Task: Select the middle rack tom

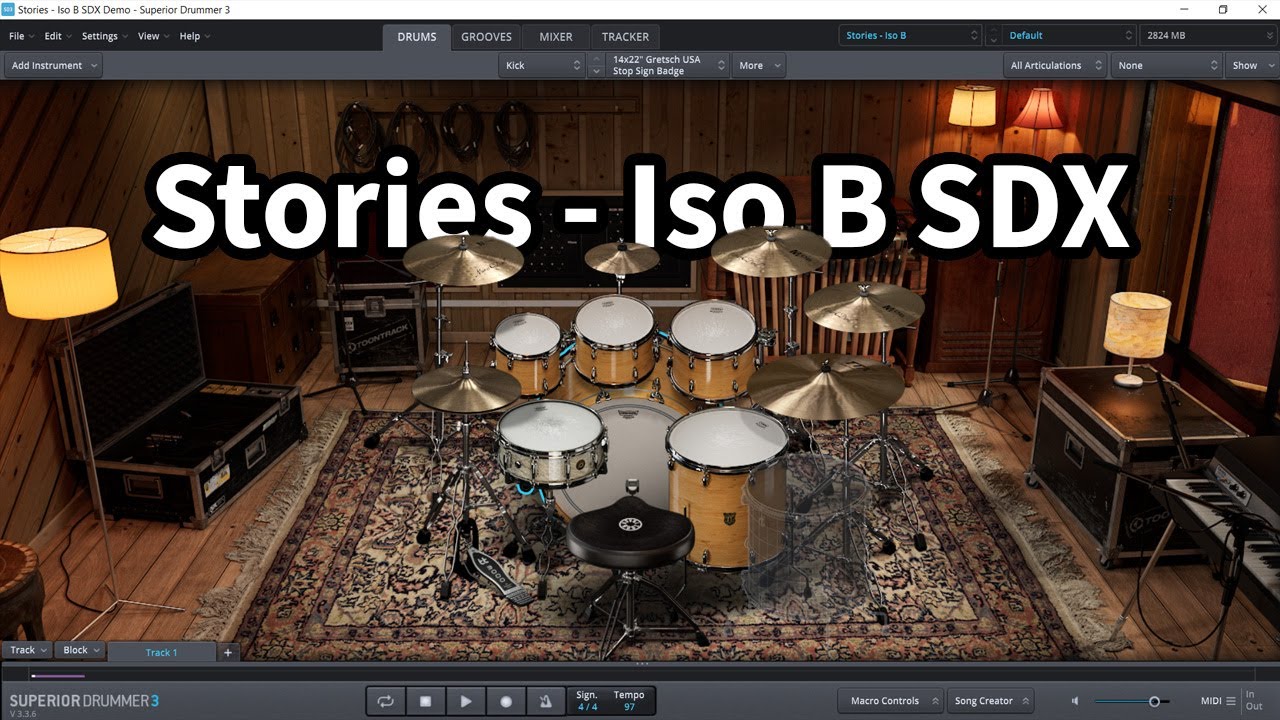Action: [x=614, y=338]
